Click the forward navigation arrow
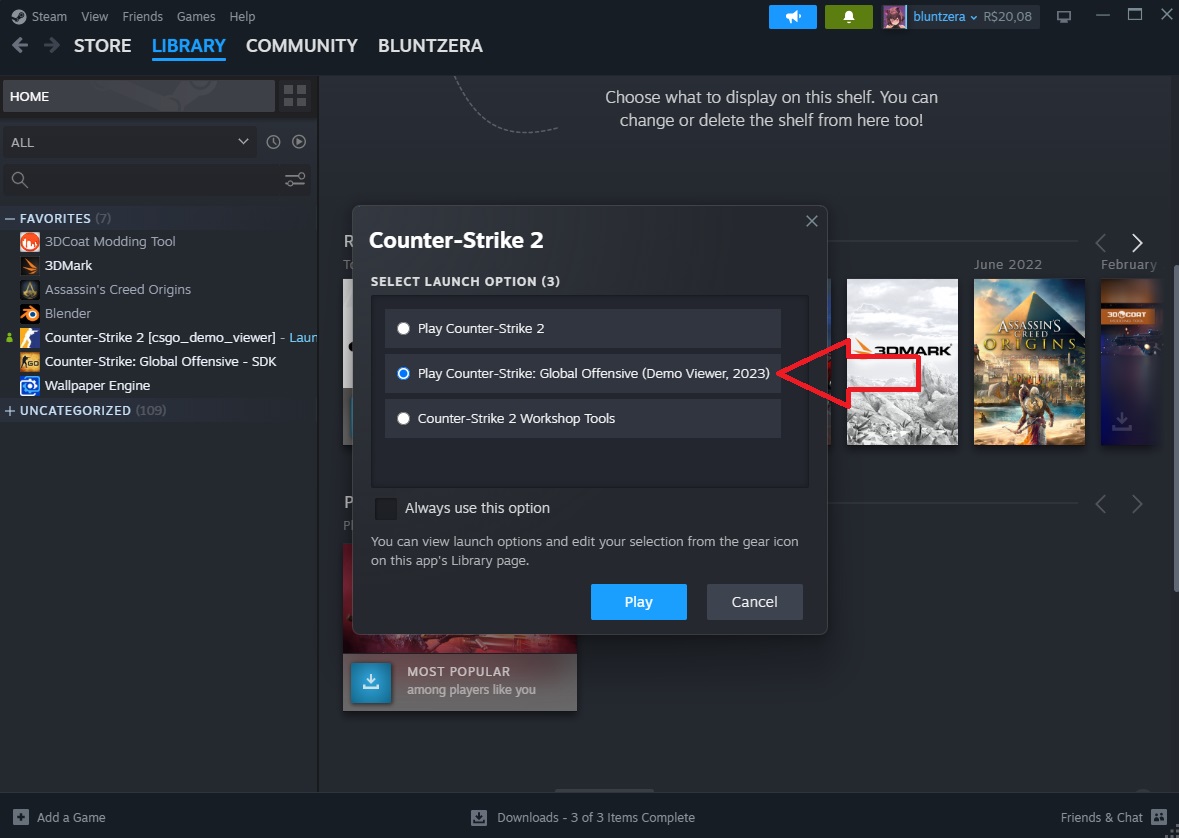 (x=51, y=46)
